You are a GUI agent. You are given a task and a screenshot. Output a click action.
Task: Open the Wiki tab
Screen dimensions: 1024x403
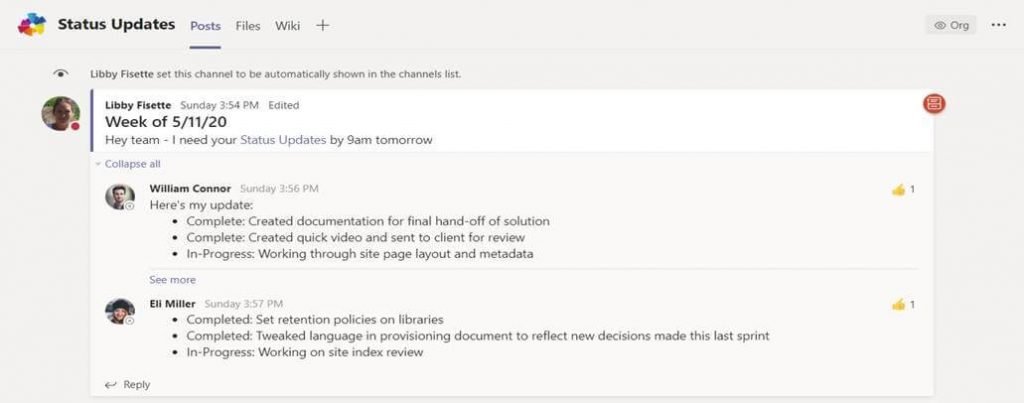[x=287, y=26]
